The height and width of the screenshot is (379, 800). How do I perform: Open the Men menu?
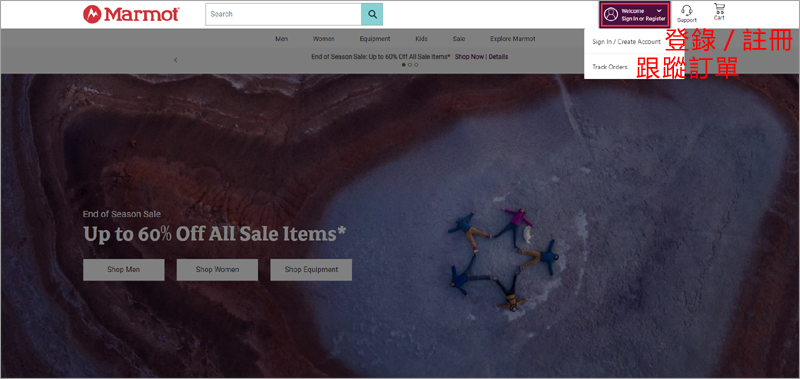pos(282,39)
